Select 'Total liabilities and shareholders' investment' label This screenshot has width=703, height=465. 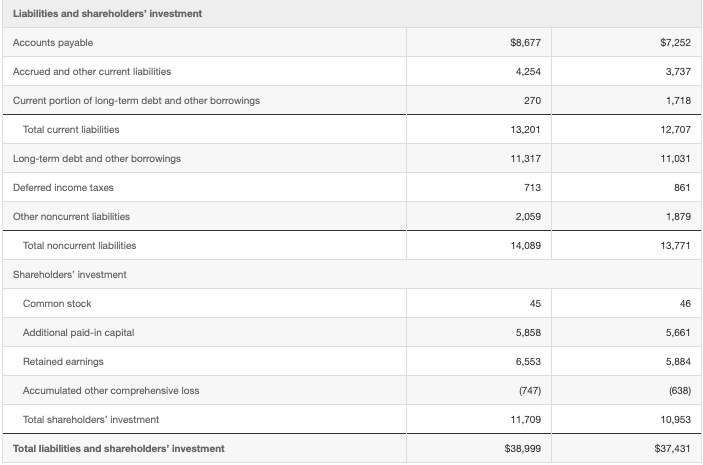coord(119,448)
